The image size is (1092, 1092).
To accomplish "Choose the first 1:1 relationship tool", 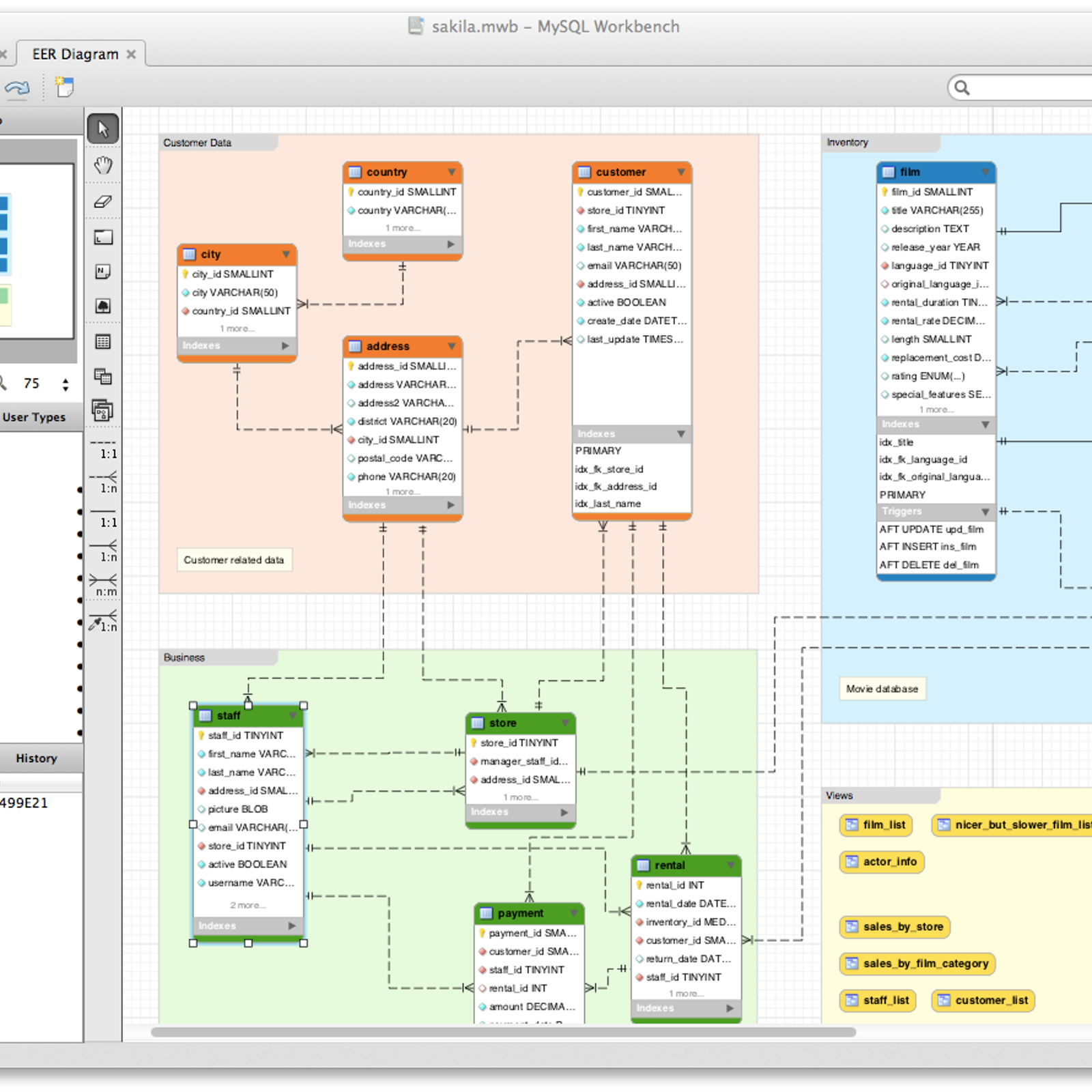I will [x=103, y=448].
